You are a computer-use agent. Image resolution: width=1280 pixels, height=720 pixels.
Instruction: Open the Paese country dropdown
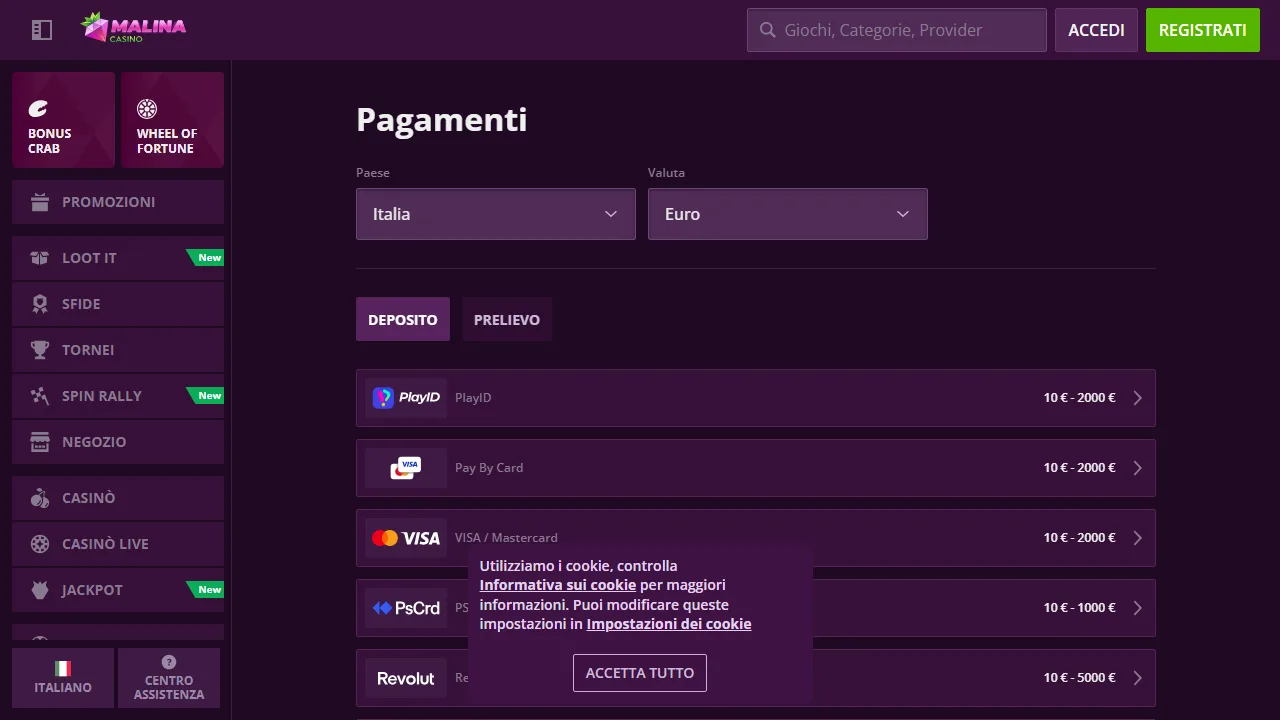point(496,214)
